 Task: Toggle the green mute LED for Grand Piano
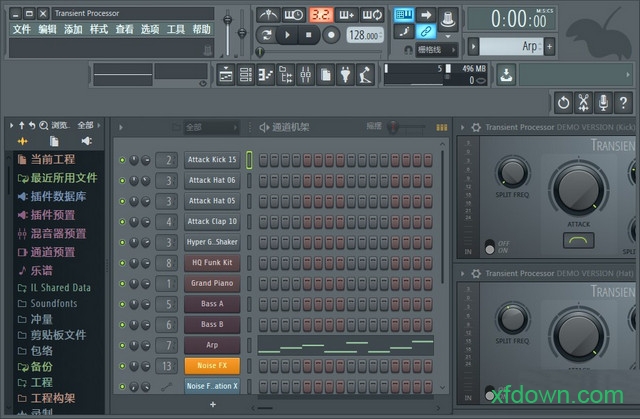click(x=123, y=283)
